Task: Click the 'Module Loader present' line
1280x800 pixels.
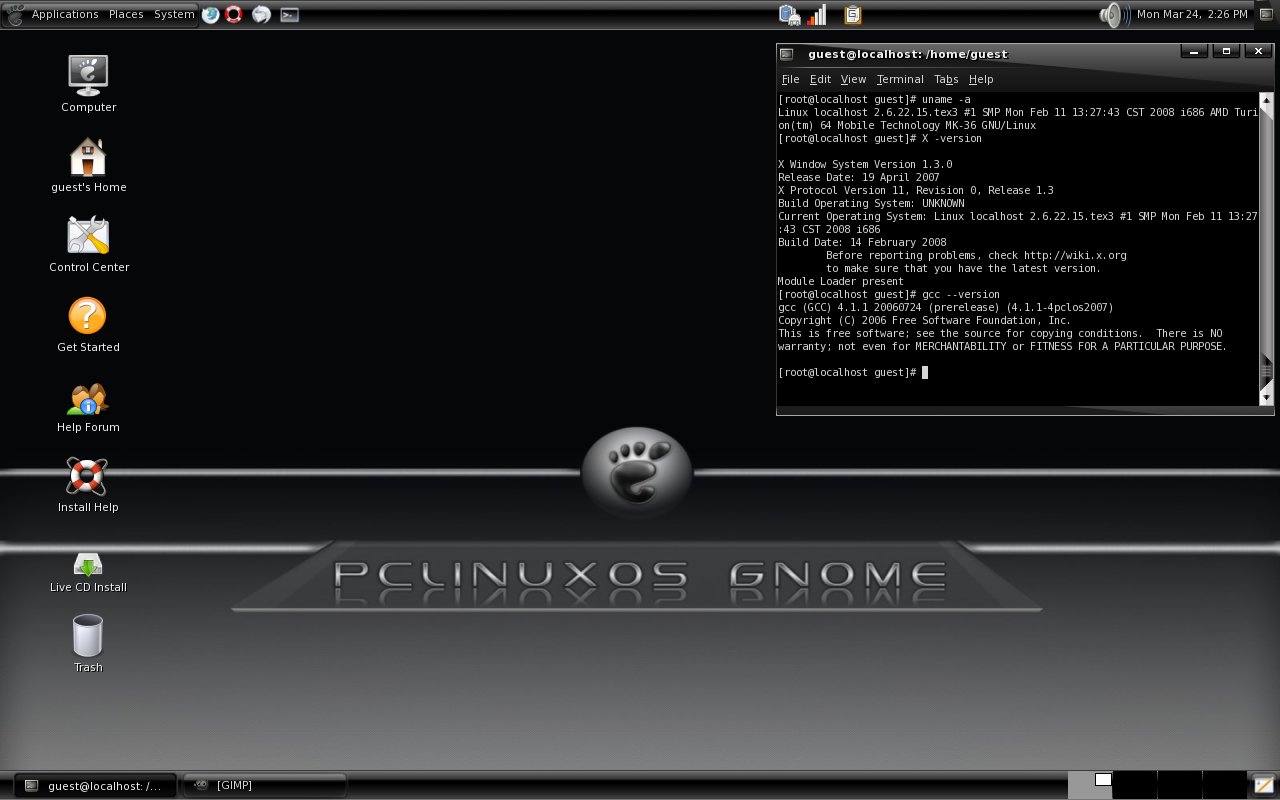Action: coord(841,282)
